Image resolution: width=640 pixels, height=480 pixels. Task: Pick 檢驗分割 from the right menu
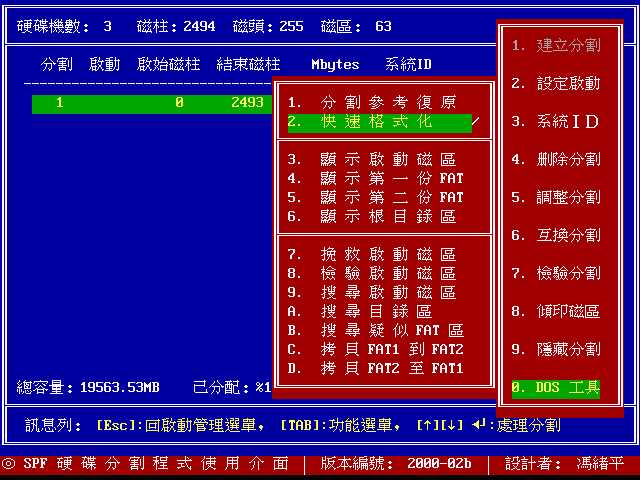[556, 273]
